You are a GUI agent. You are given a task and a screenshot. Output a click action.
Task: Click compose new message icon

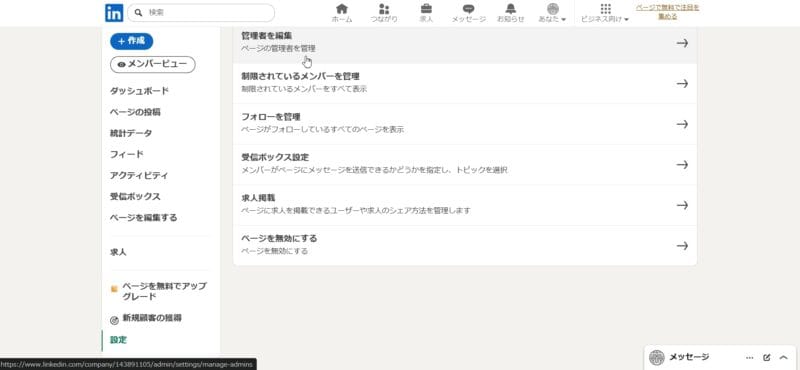click(x=766, y=358)
